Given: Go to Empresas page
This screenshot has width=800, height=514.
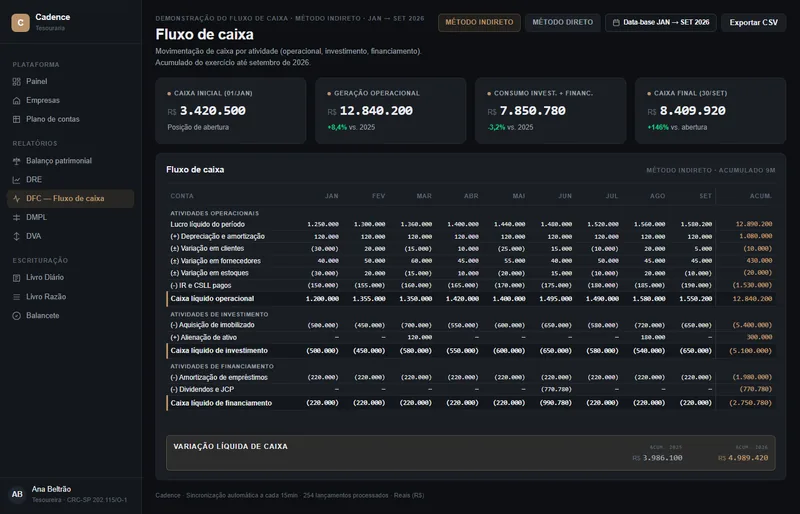Looking at the screenshot, I should [70, 101].
